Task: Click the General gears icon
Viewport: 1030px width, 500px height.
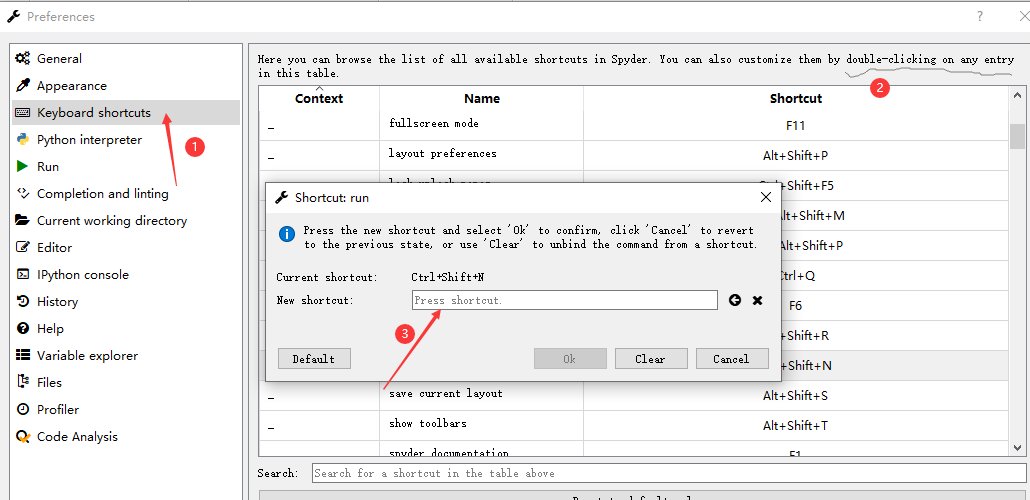Action: 23,58
